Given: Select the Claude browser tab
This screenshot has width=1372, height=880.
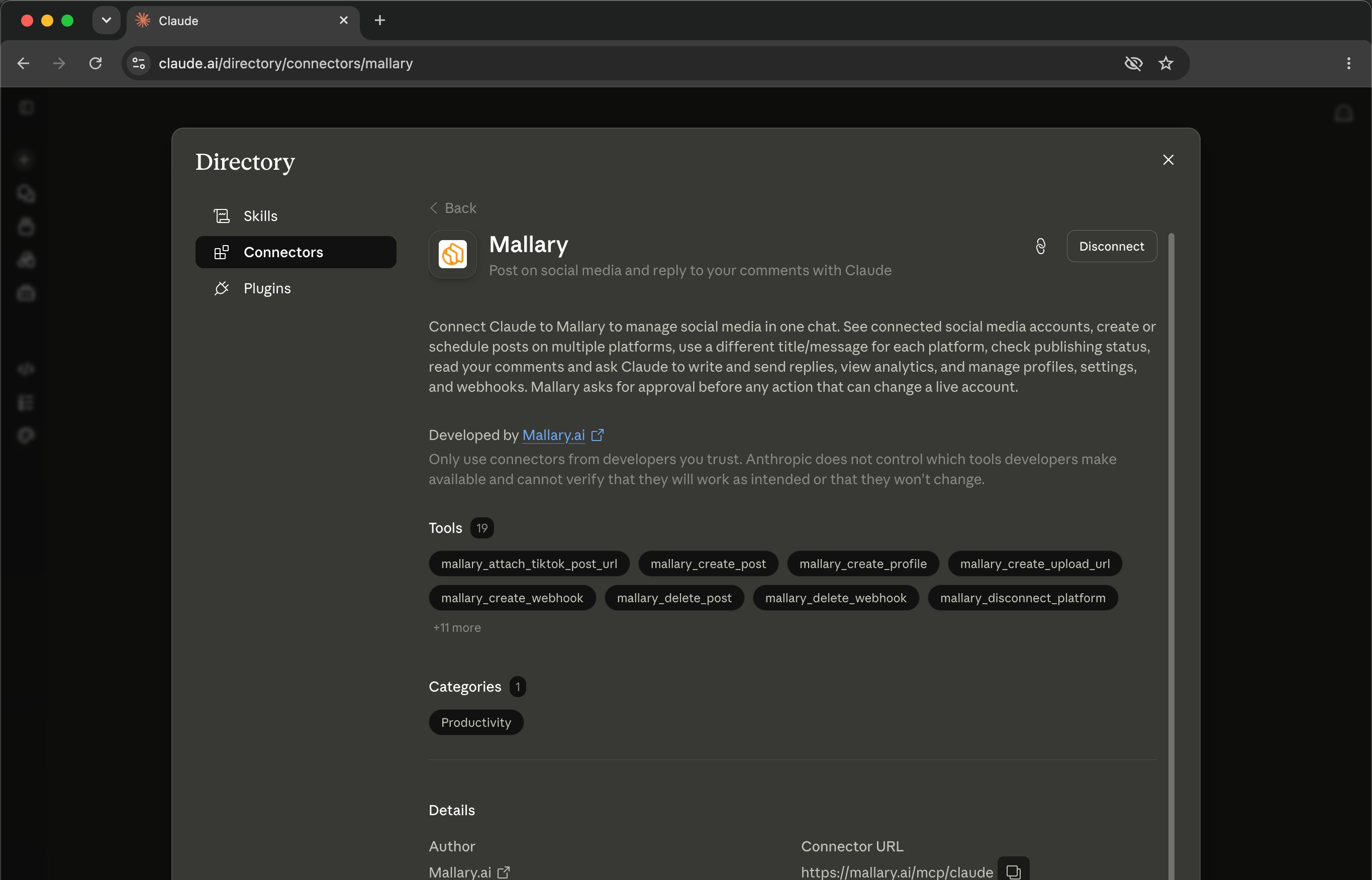Looking at the screenshot, I should click(x=243, y=21).
